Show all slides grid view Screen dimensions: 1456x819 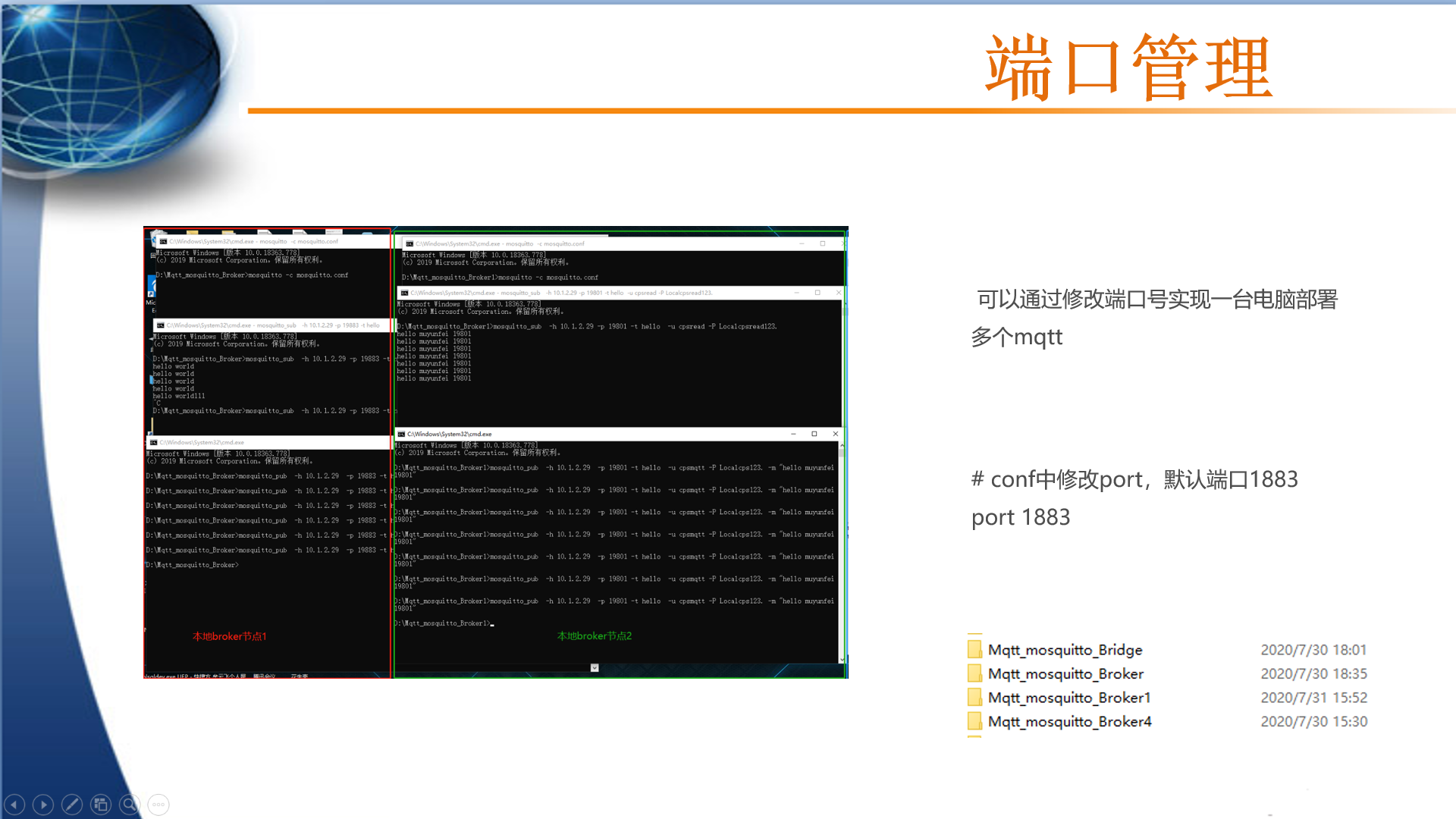pyautogui.click(x=101, y=805)
